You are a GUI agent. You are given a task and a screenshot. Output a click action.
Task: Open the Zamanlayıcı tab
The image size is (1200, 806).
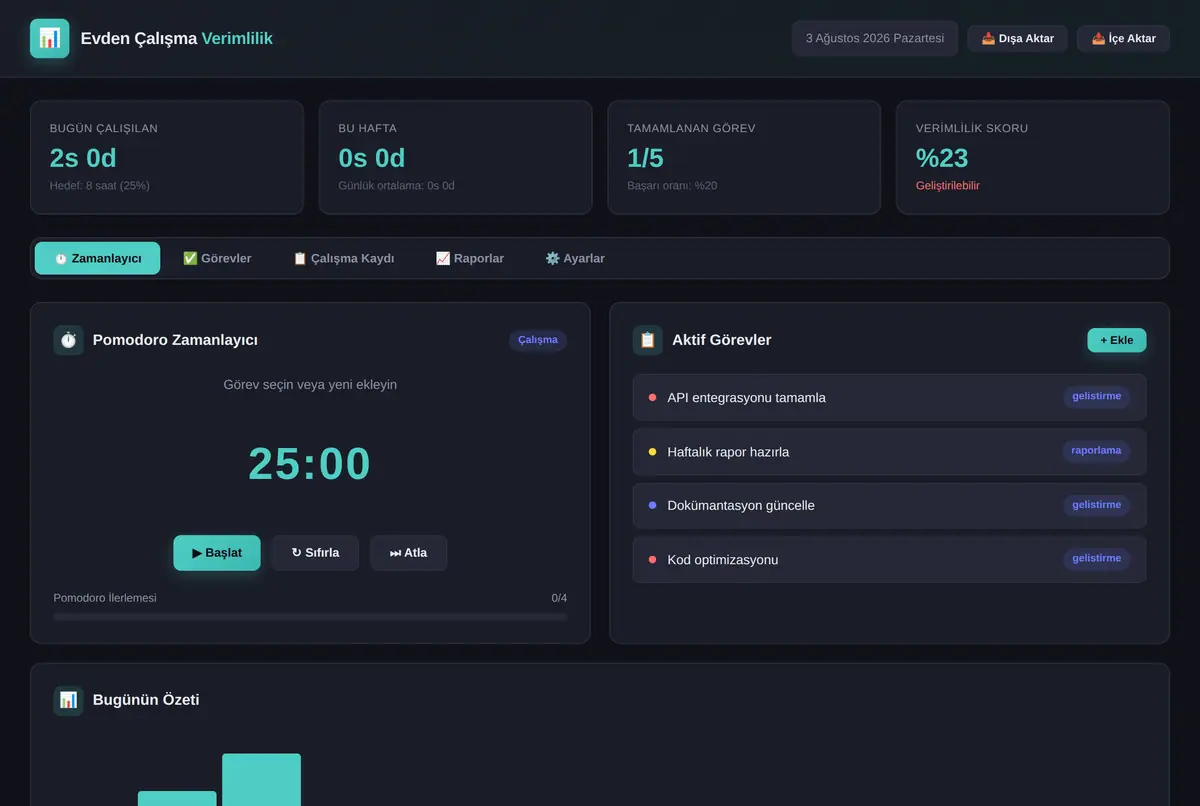click(97, 258)
